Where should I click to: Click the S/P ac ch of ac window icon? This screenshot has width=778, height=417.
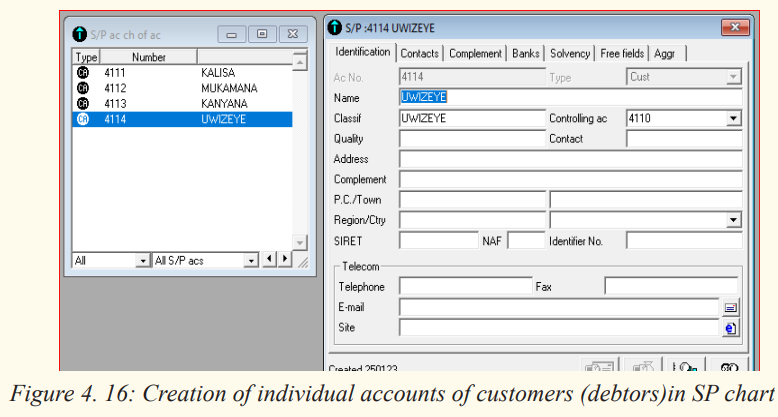pyautogui.click(x=79, y=34)
